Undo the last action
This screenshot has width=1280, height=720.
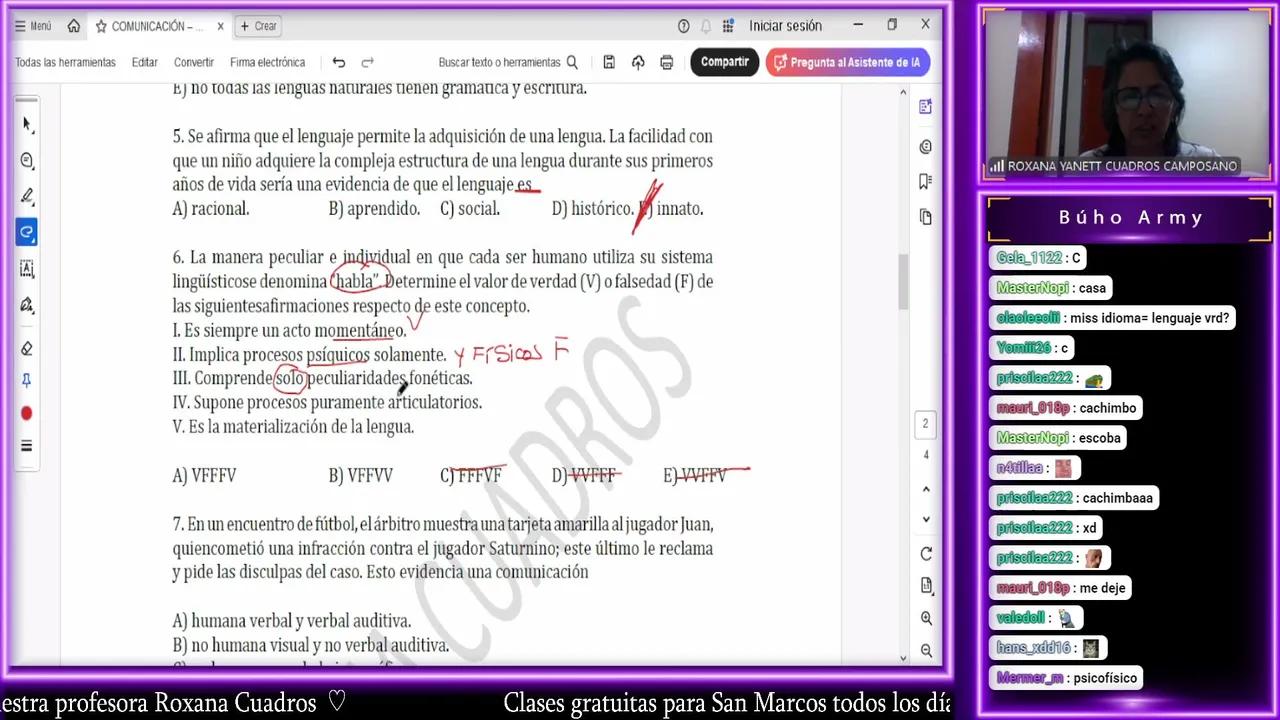click(339, 62)
